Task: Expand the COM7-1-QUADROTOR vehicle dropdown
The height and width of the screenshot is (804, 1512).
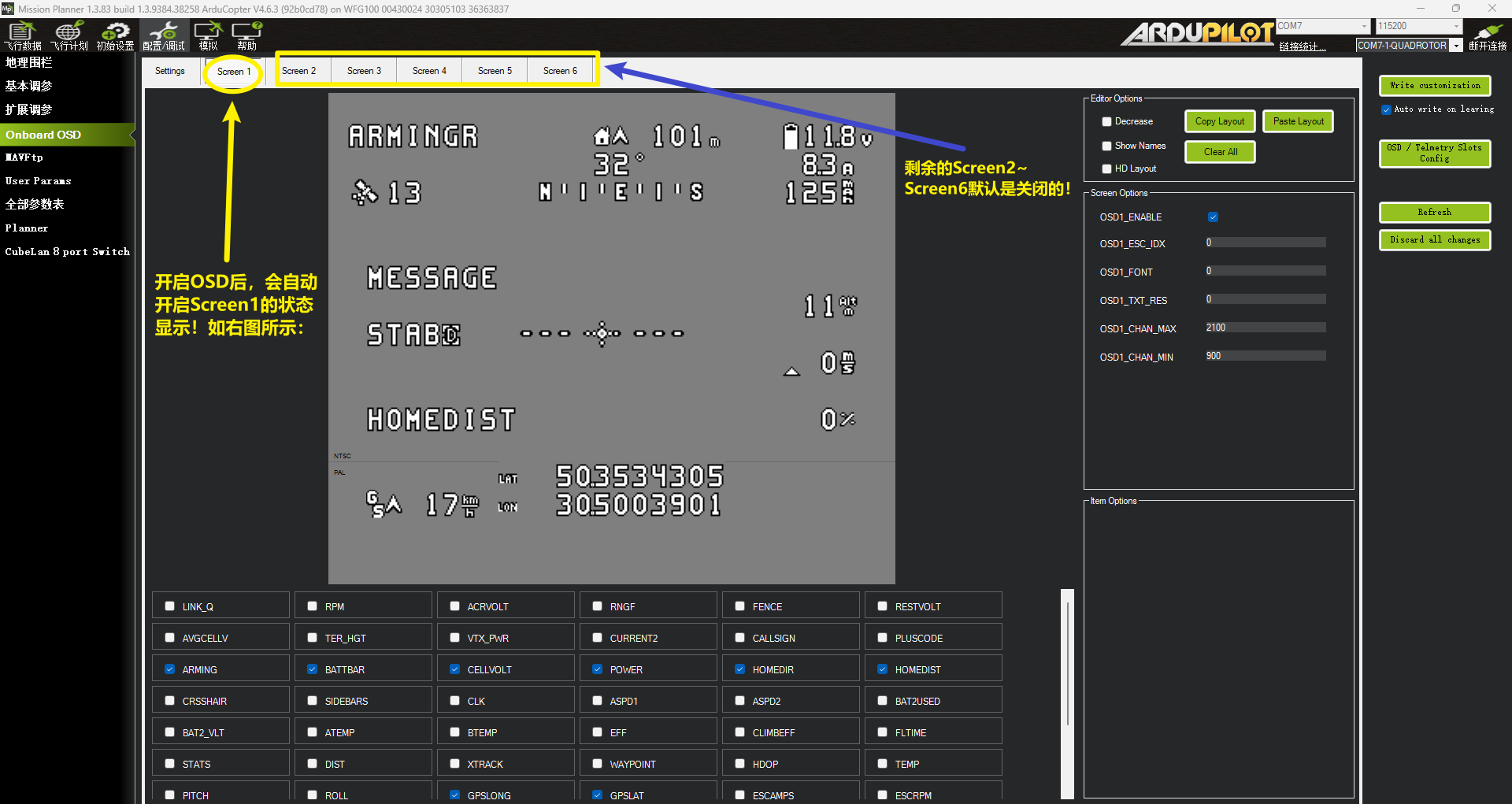Action: pyautogui.click(x=1456, y=46)
